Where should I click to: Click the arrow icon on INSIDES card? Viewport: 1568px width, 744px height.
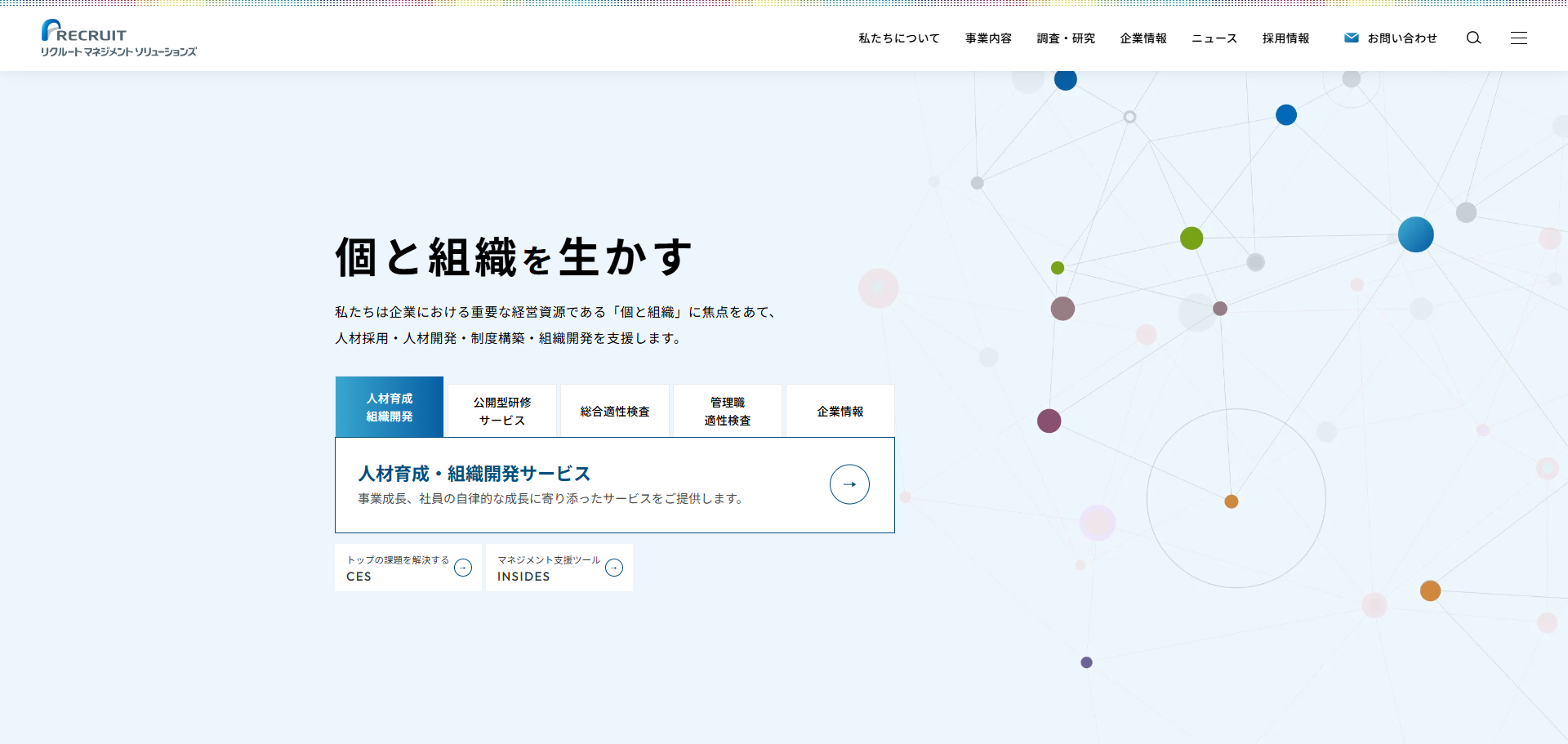tap(614, 568)
